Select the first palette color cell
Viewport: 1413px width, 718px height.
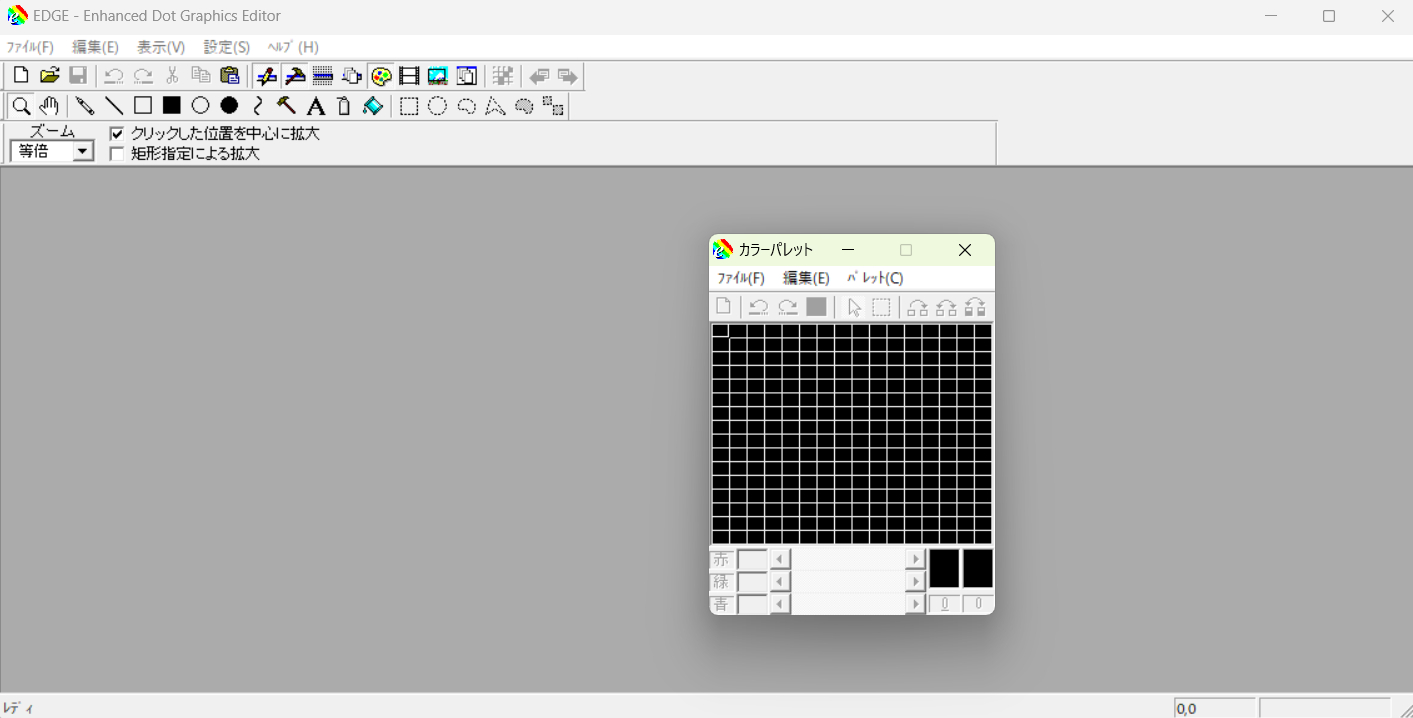pyautogui.click(x=720, y=331)
